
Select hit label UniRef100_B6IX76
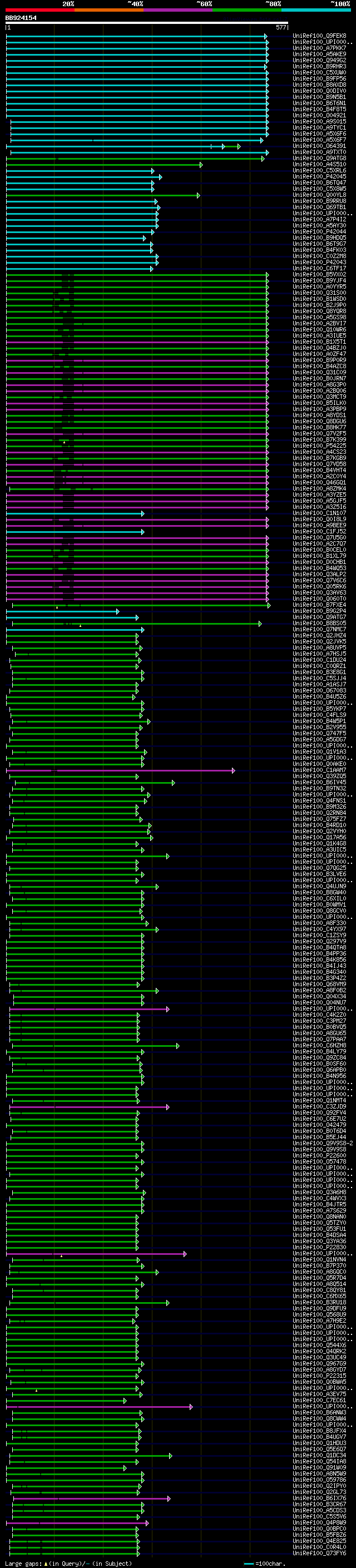click(319, 1498)
